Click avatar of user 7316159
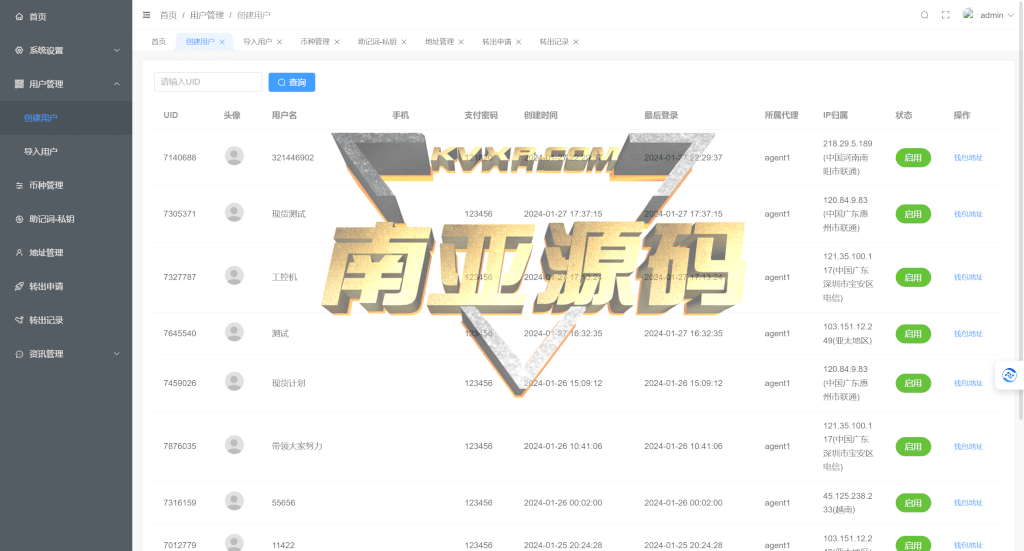Image resolution: width=1024 pixels, height=551 pixels. click(234, 501)
